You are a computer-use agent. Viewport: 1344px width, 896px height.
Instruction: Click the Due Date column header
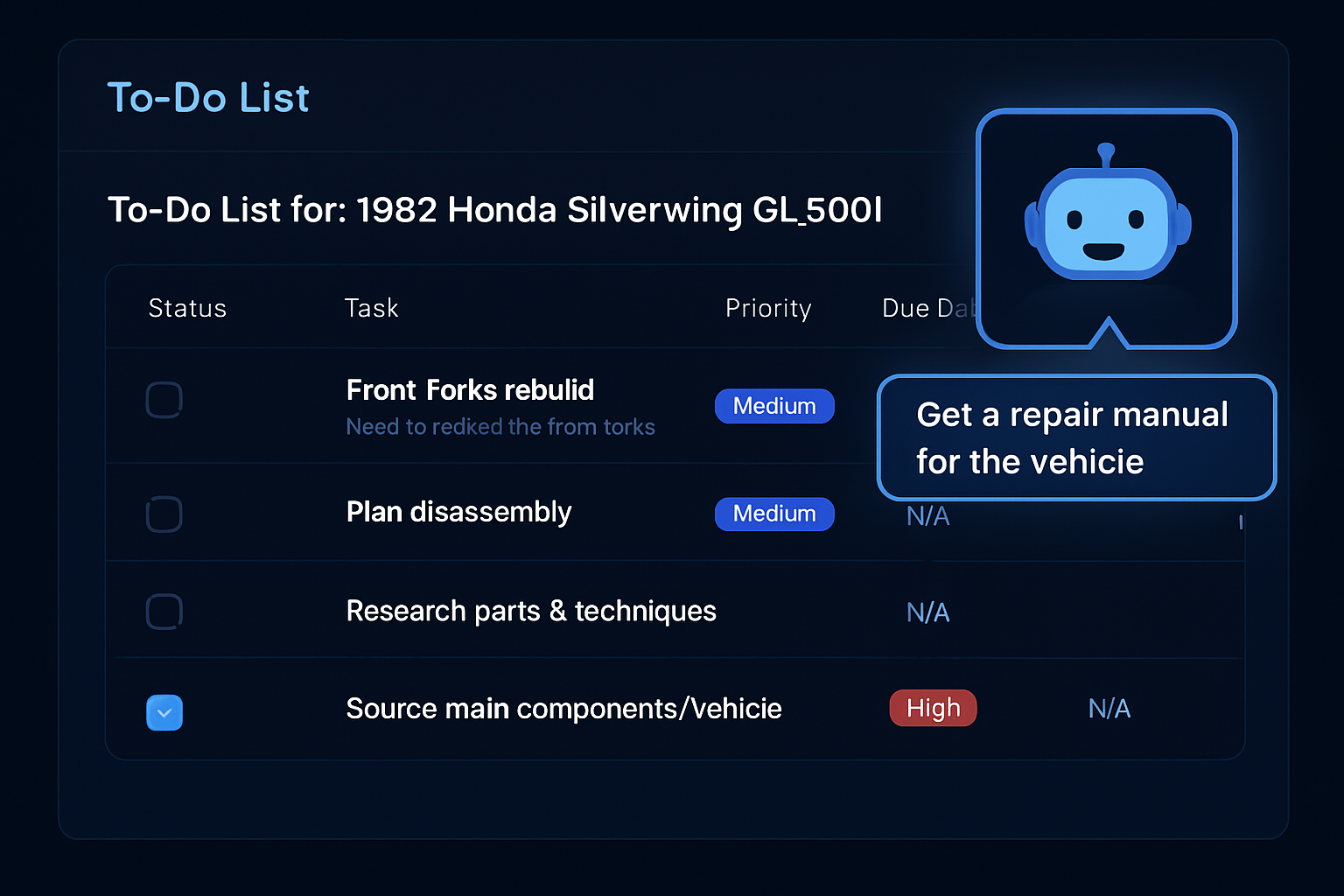[927, 308]
